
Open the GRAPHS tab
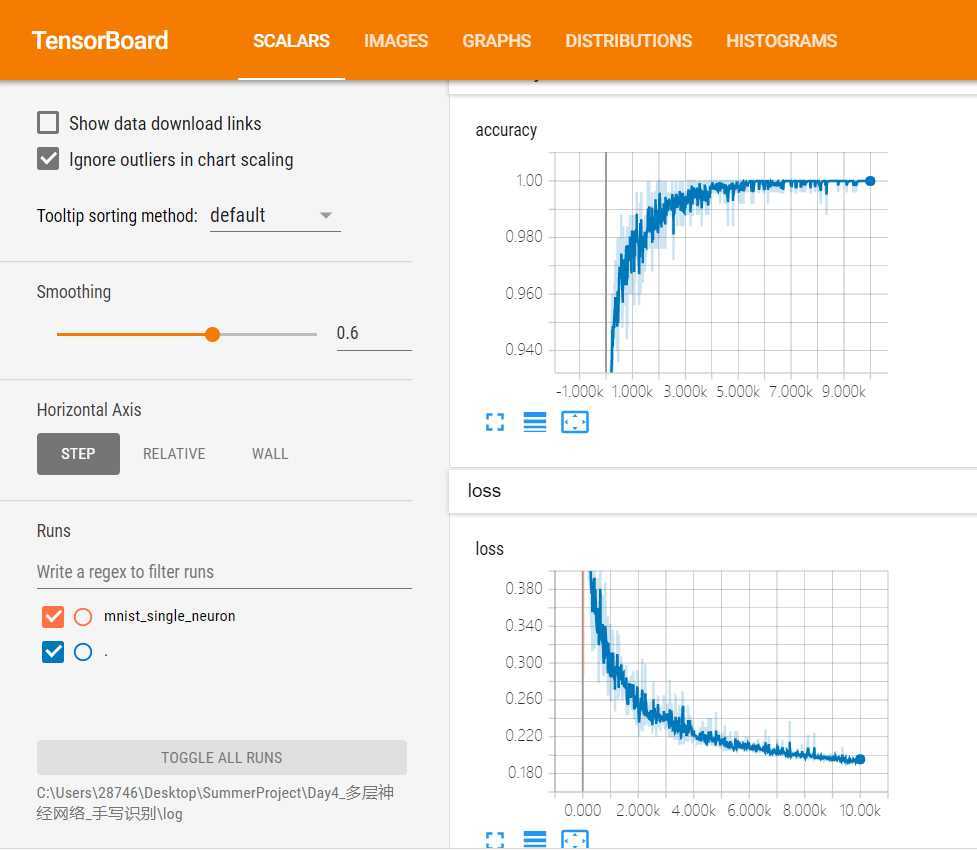point(497,41)
